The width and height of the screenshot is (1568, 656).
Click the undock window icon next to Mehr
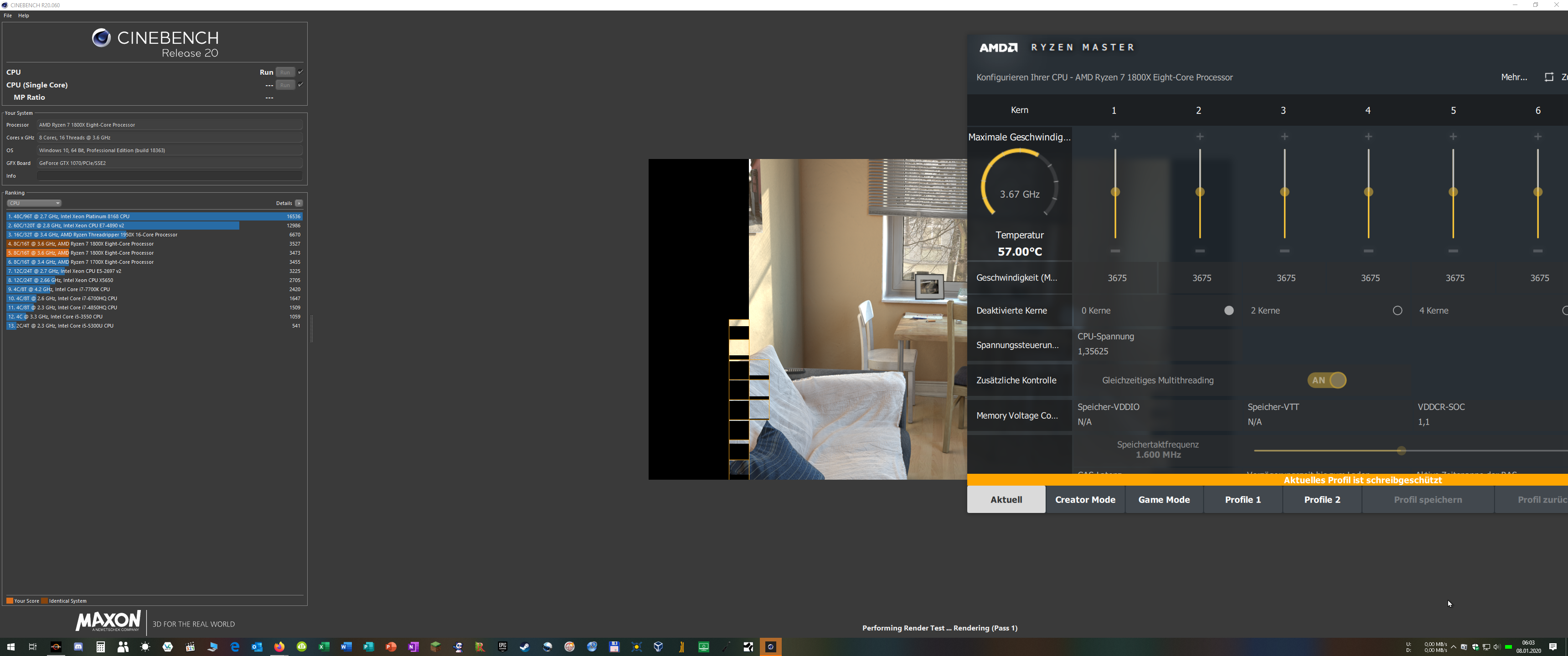(1548, 77)
